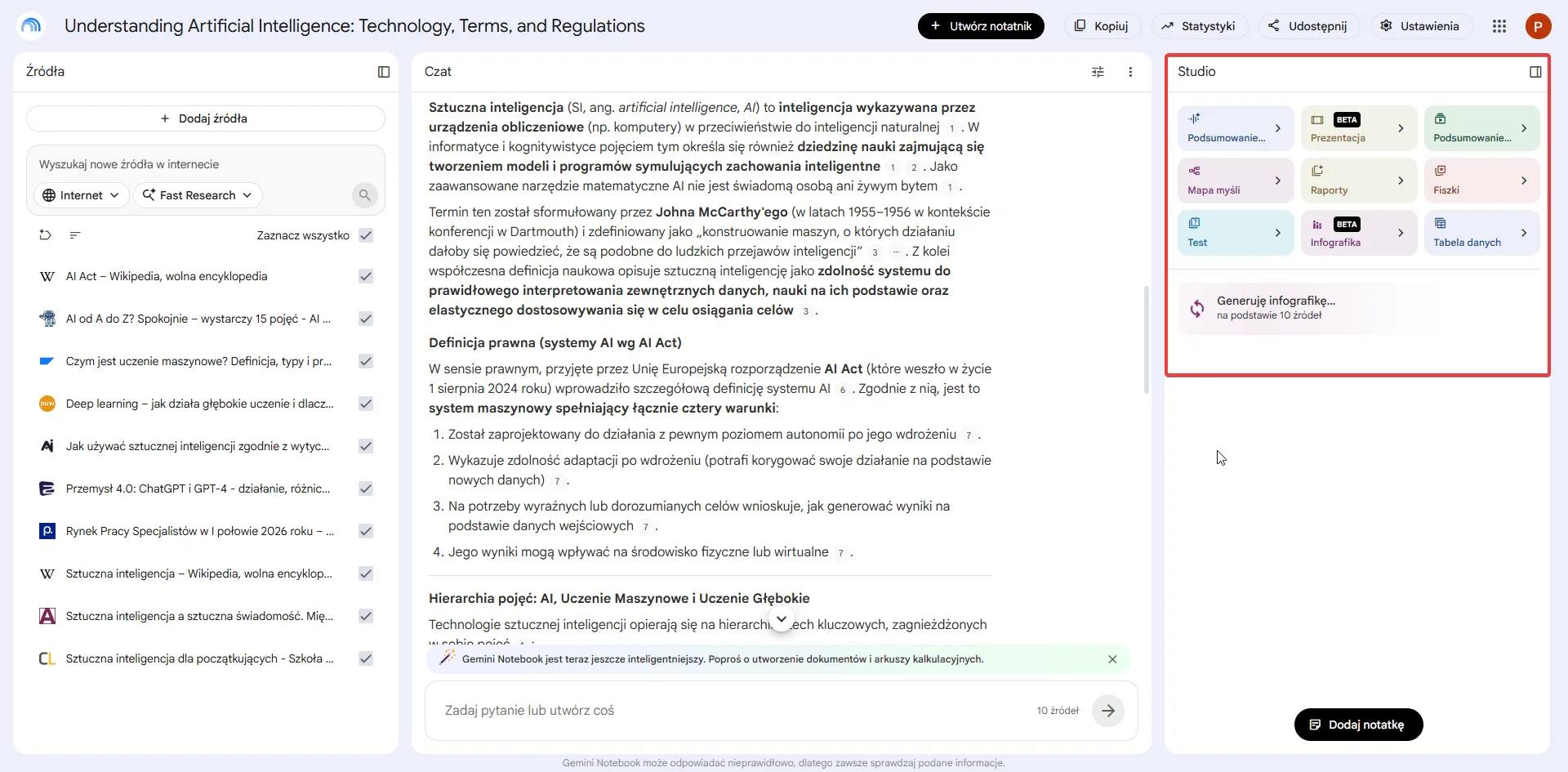The image size is (1568, 772).
Task: Click the Fiszki flashcards icon
Action: point(1441,171)
